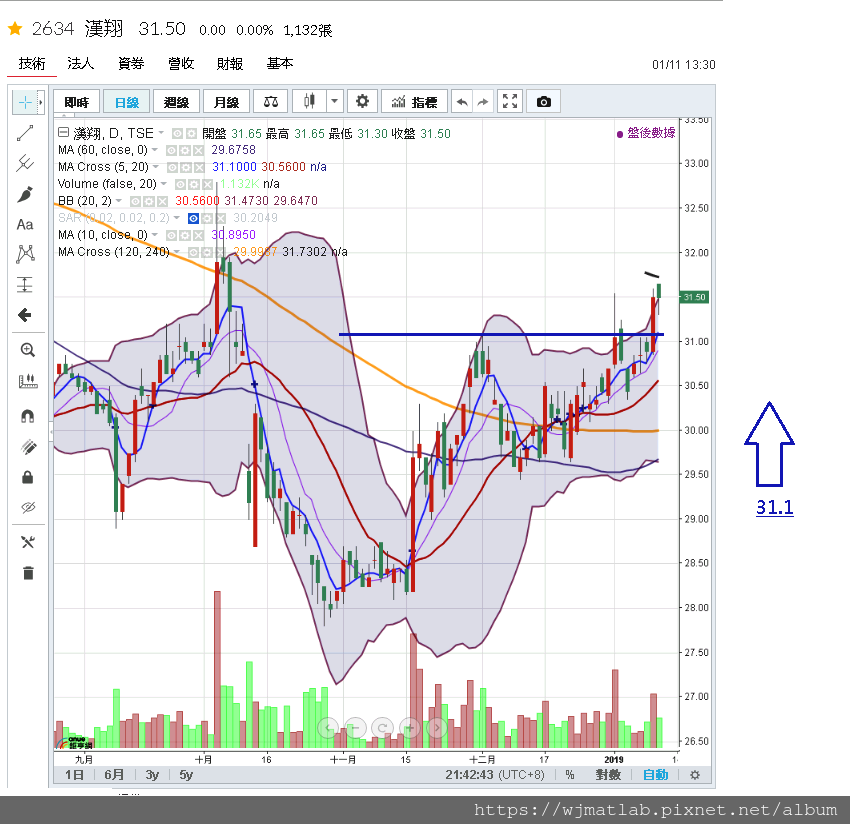Toggle stay-in-drawing-mode pencil icon
This screenshot has height=824, width=850.
point(28,447)
